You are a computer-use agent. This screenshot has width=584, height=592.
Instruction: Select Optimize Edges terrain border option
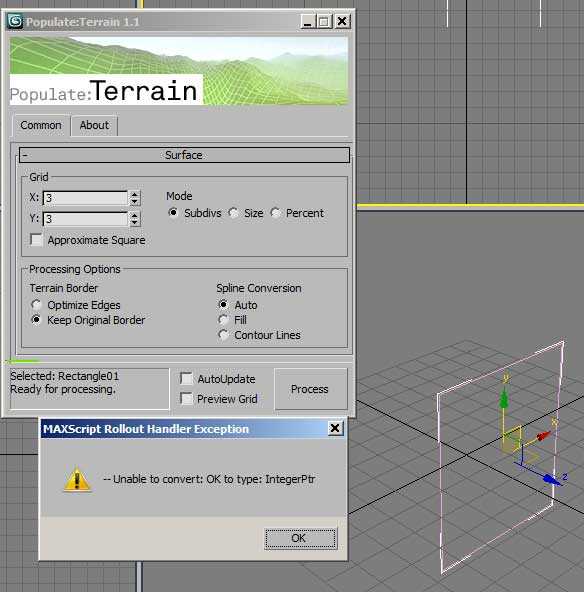click(36, 304)
